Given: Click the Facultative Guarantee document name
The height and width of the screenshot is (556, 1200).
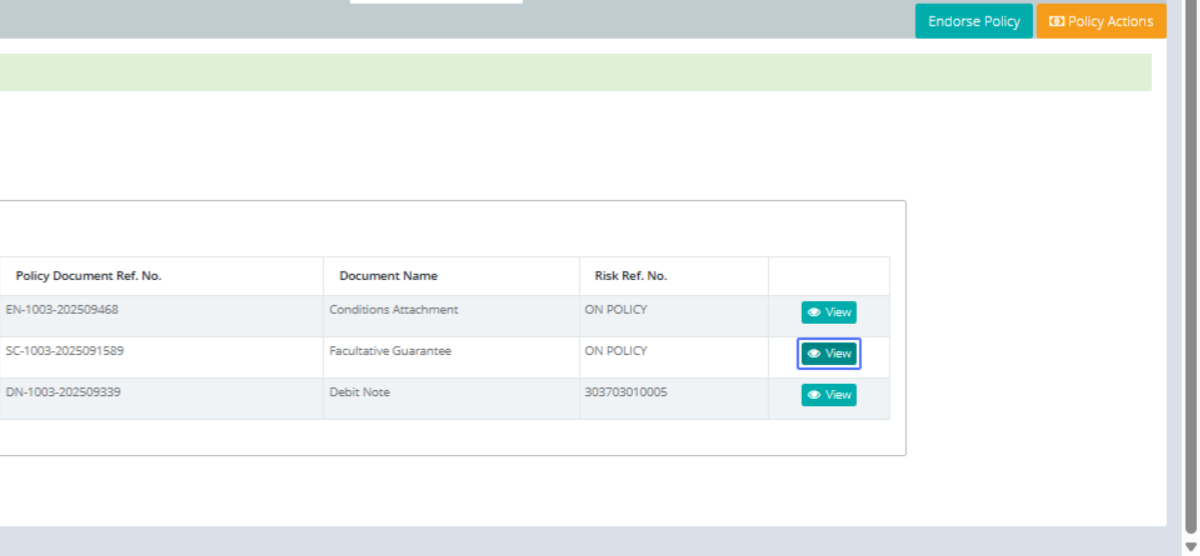Looking at the screenshot, I should coord(390,351).
